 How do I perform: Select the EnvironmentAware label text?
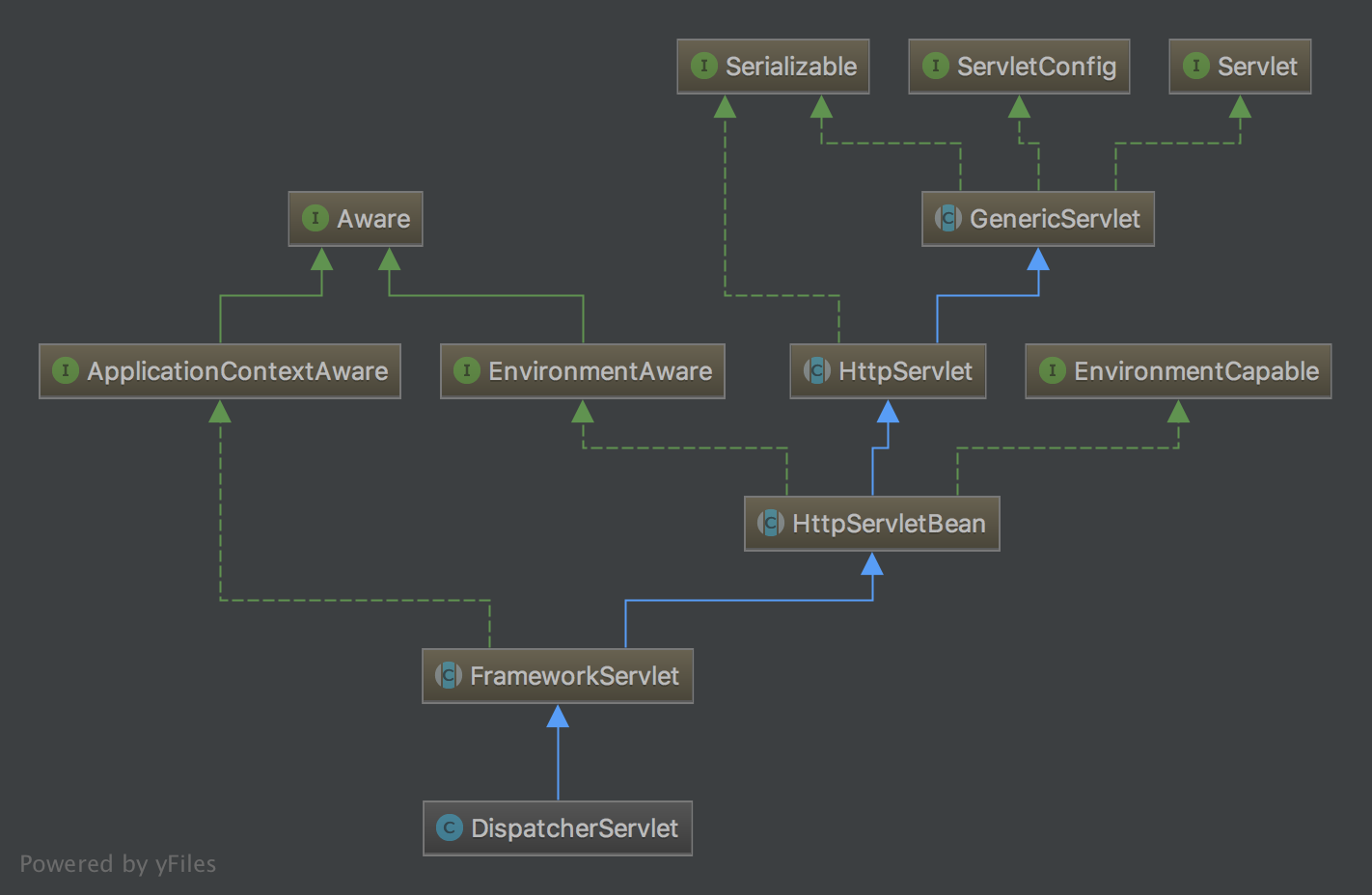point(600,371)
